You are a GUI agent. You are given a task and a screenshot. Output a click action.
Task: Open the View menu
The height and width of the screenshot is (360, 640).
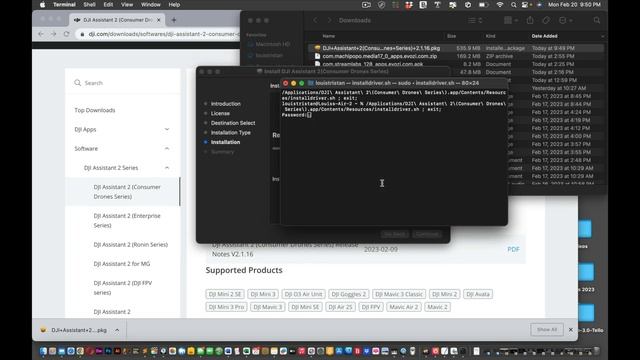coord(127,5)
